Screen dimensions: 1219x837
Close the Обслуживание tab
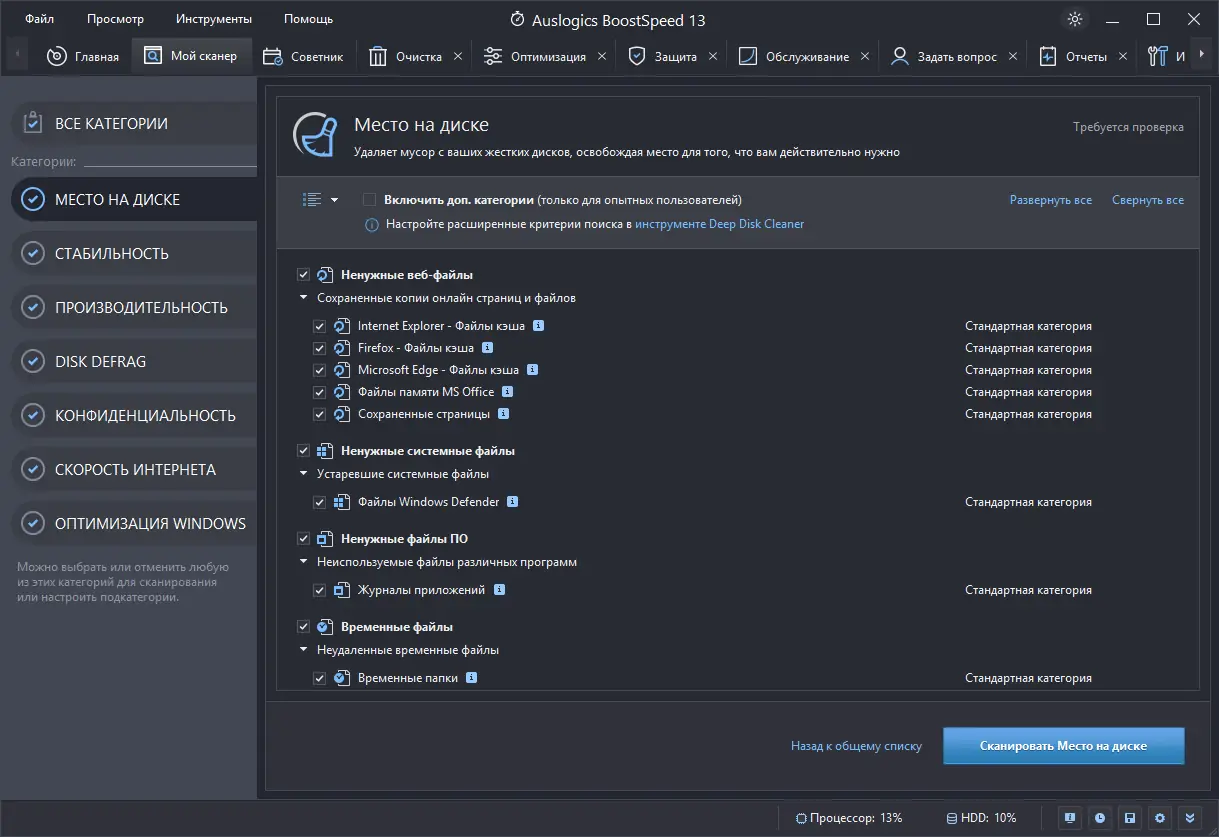pyautogui.click(x=865, y=57)
